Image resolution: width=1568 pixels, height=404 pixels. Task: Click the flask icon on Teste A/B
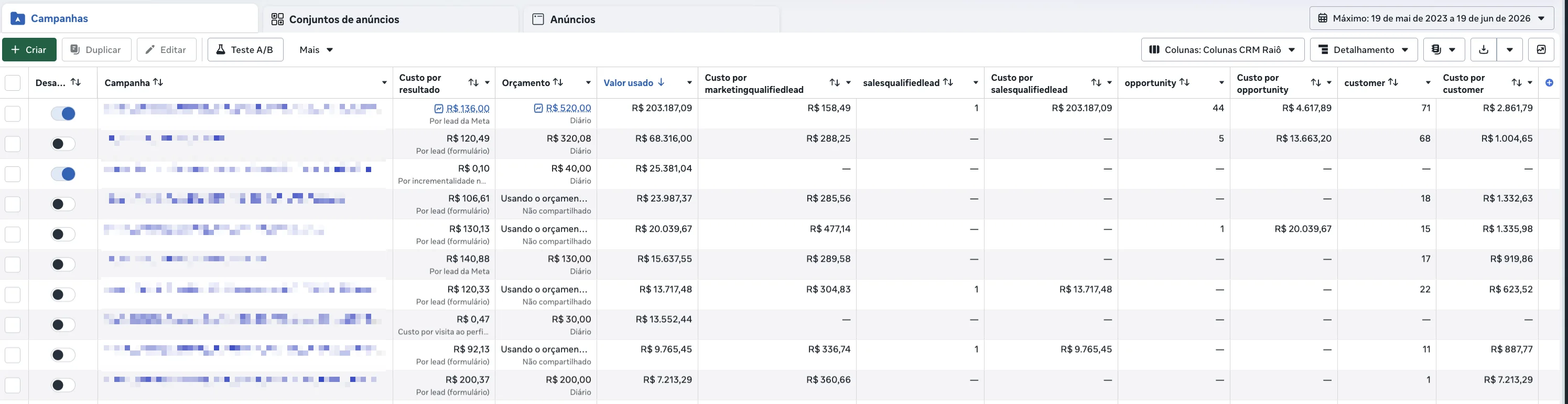tap(221, 49)
